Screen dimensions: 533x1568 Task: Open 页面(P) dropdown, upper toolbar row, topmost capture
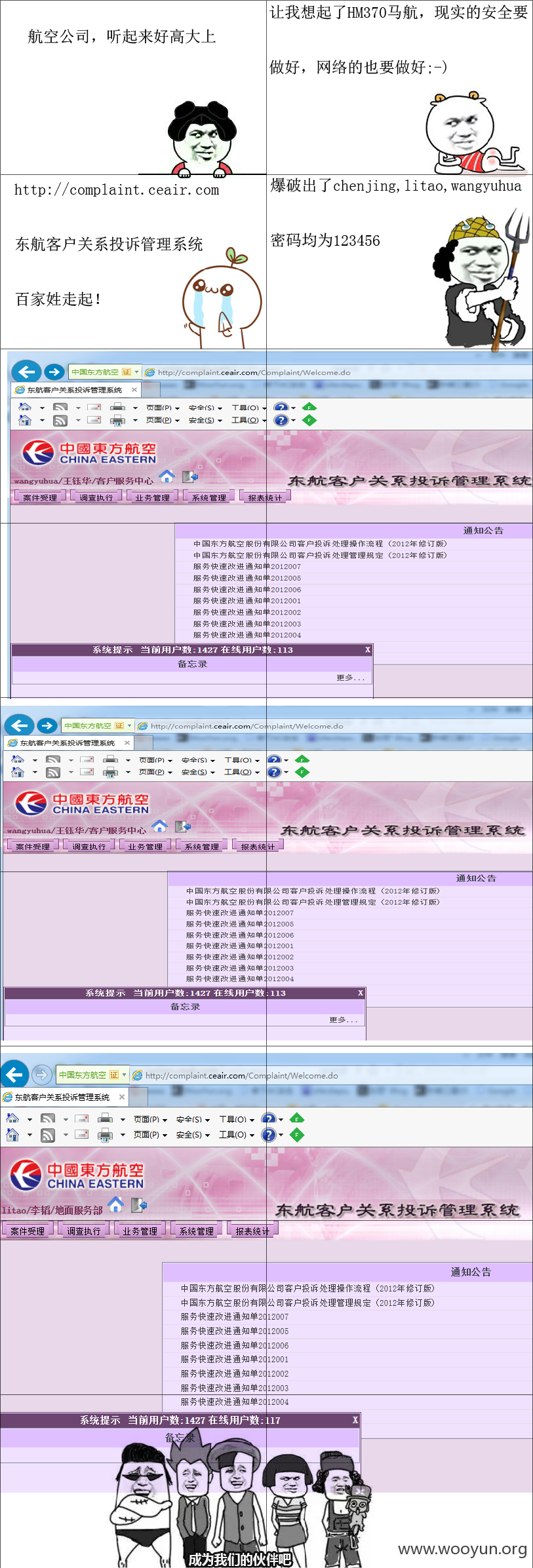click(163, 408)
